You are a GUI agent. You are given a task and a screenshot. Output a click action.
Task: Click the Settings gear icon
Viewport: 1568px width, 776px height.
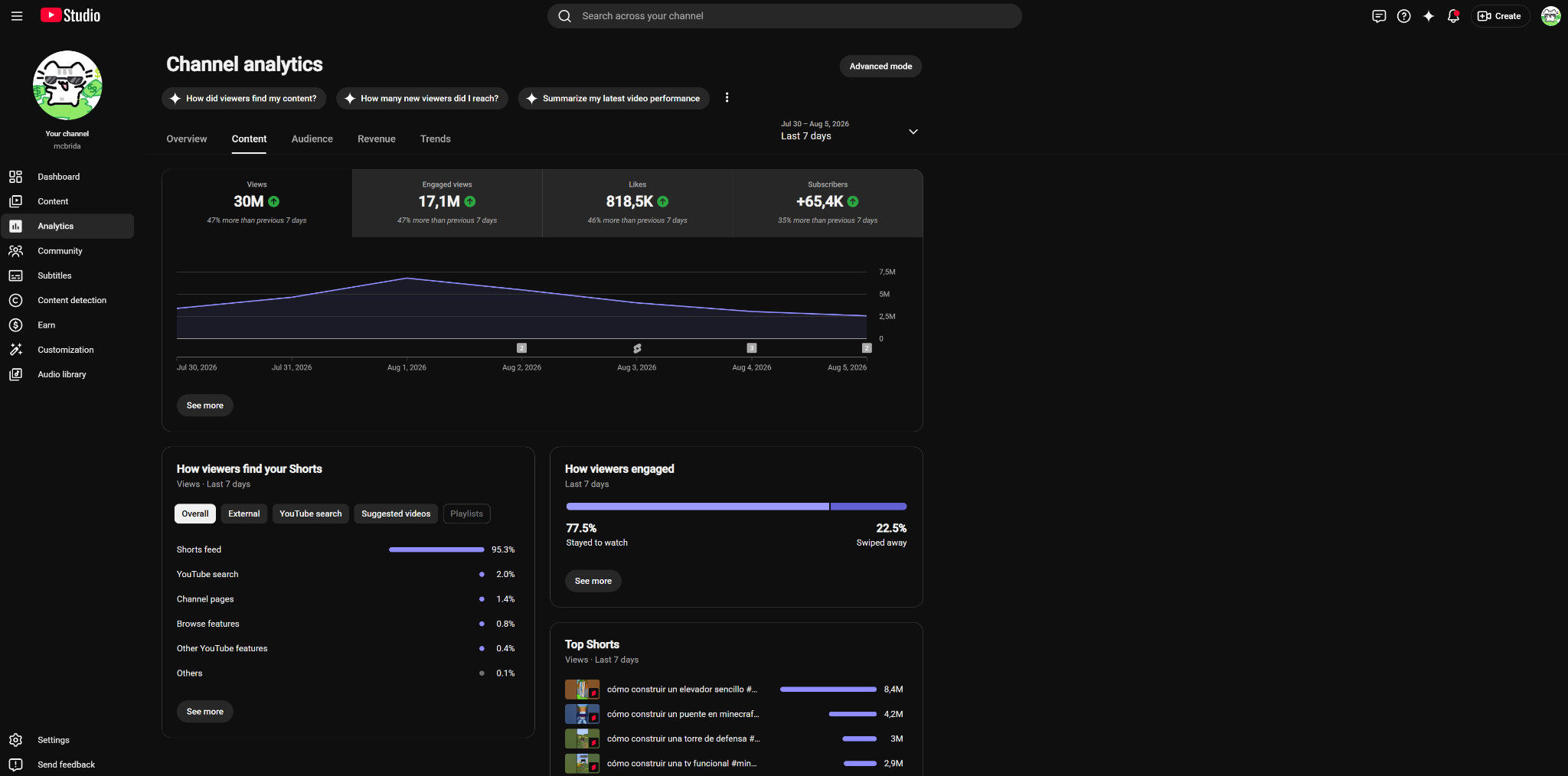(x=15, y=740)
